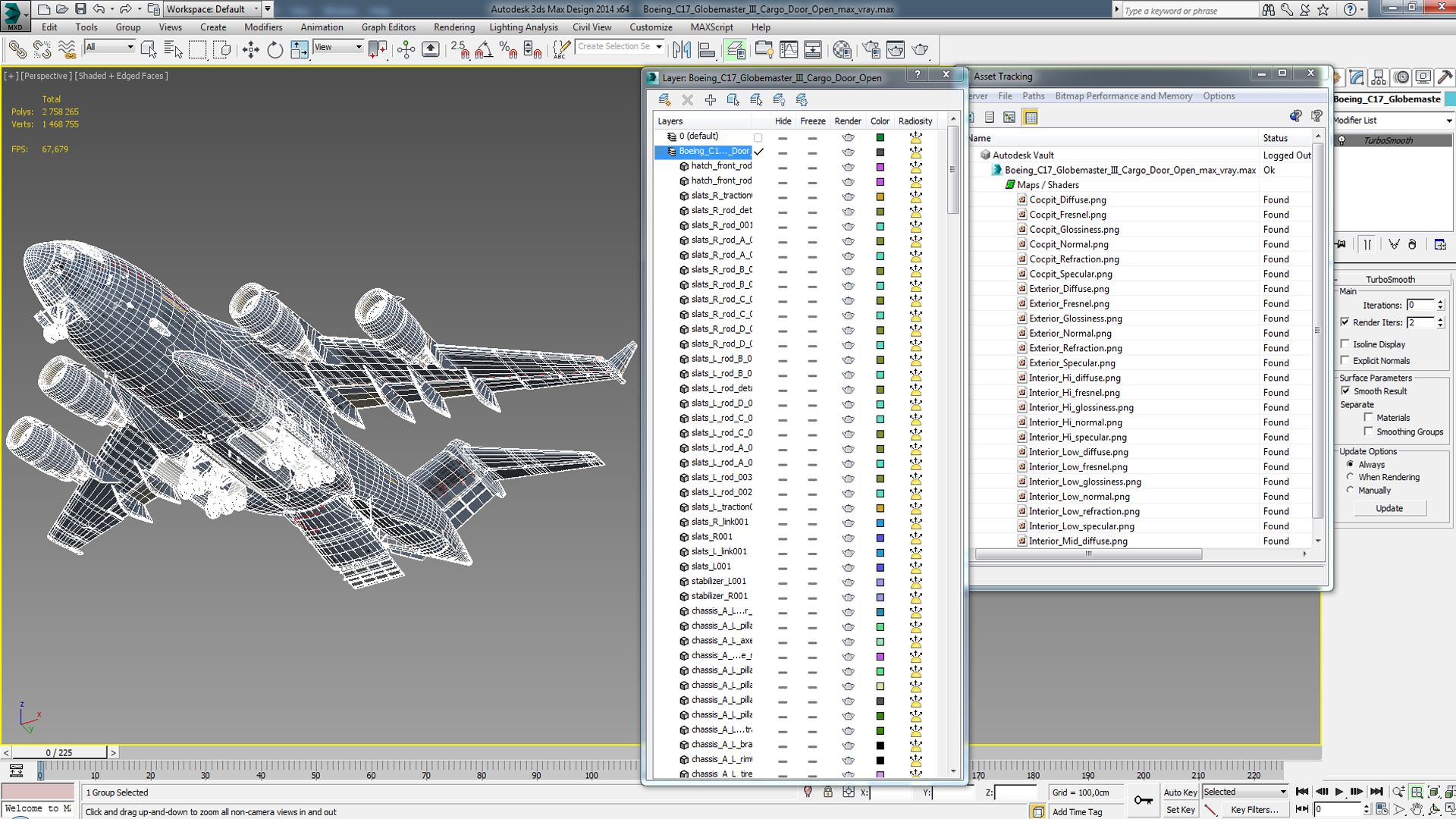Toggle render visibility of 0 (default) layer

pos(848,137)
